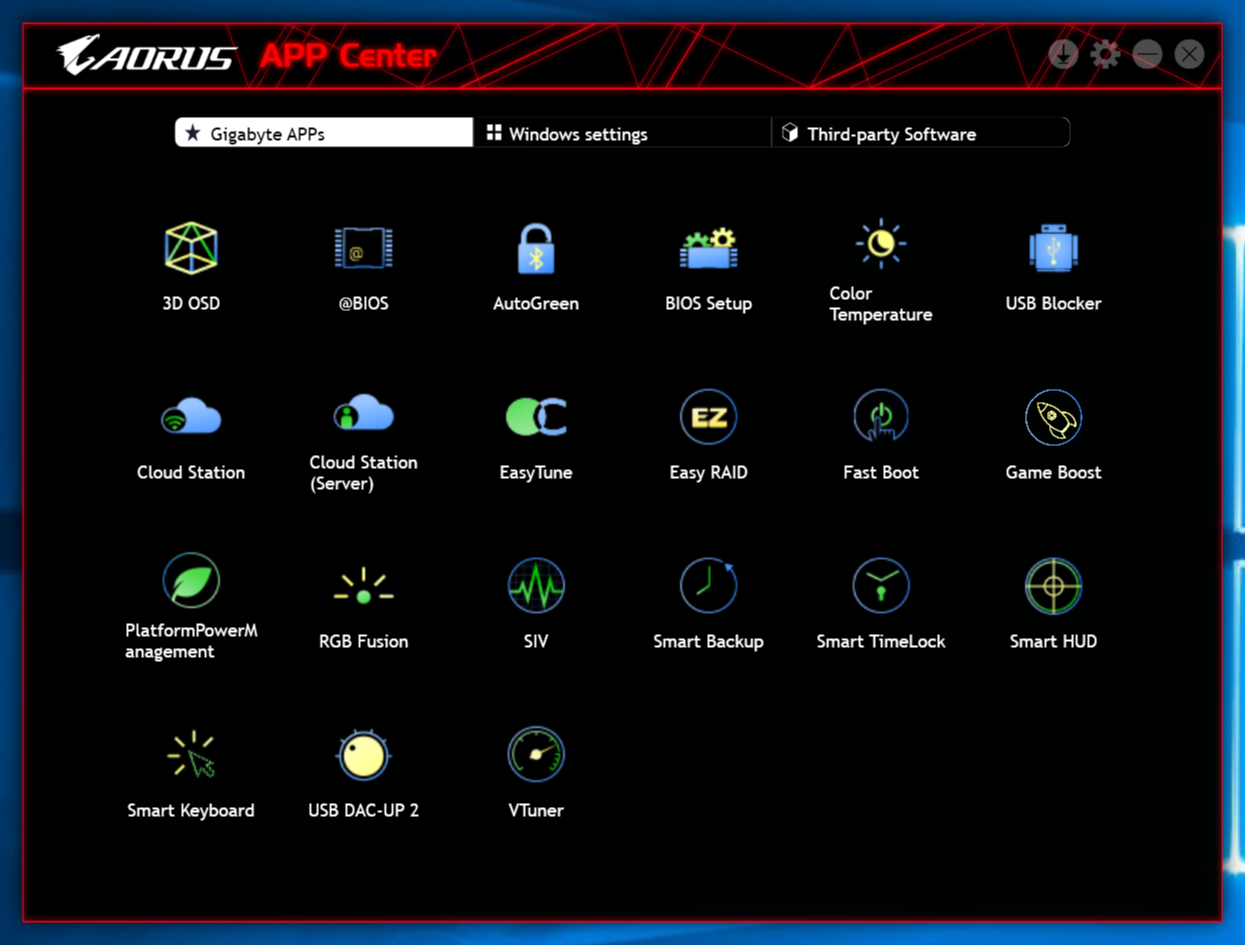This screenshot has height=945, width=1245.
Task: Open the AutoGreen padlock icon
Action: pyautogui.click(x=536, y=248)
